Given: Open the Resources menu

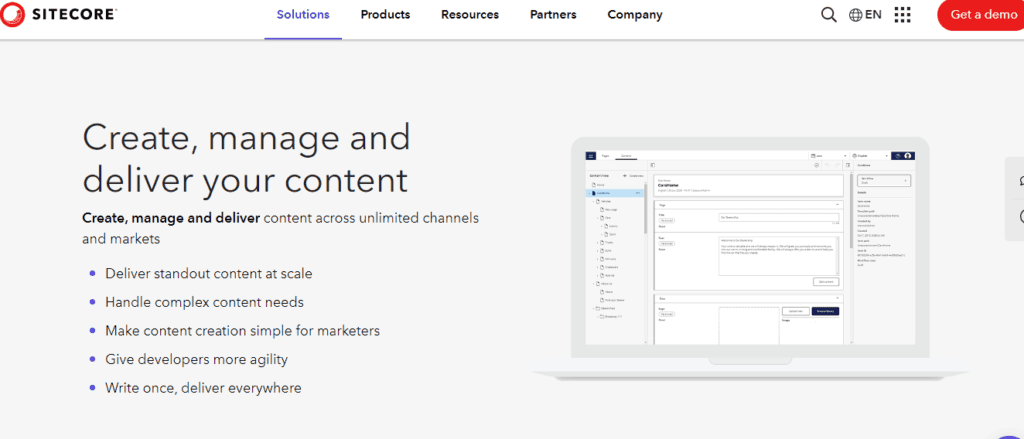Looking at the screenshot, I should tap(469, 15).
